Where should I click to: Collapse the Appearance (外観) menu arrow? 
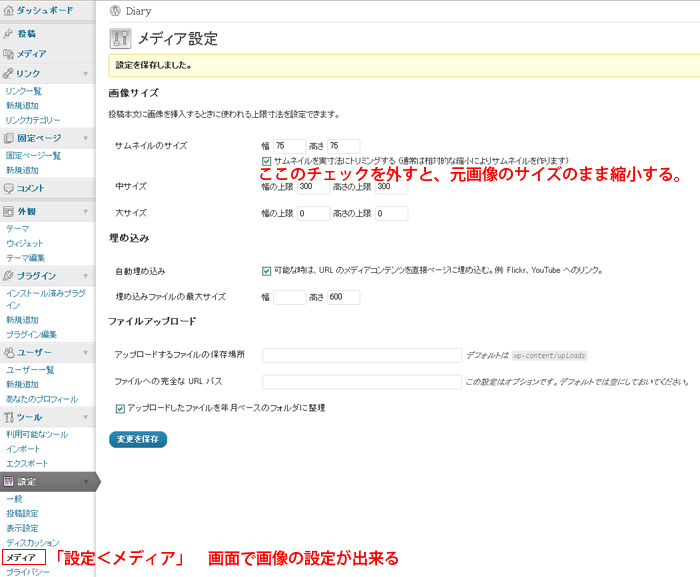pyautogui.click(x=85, y=211)
